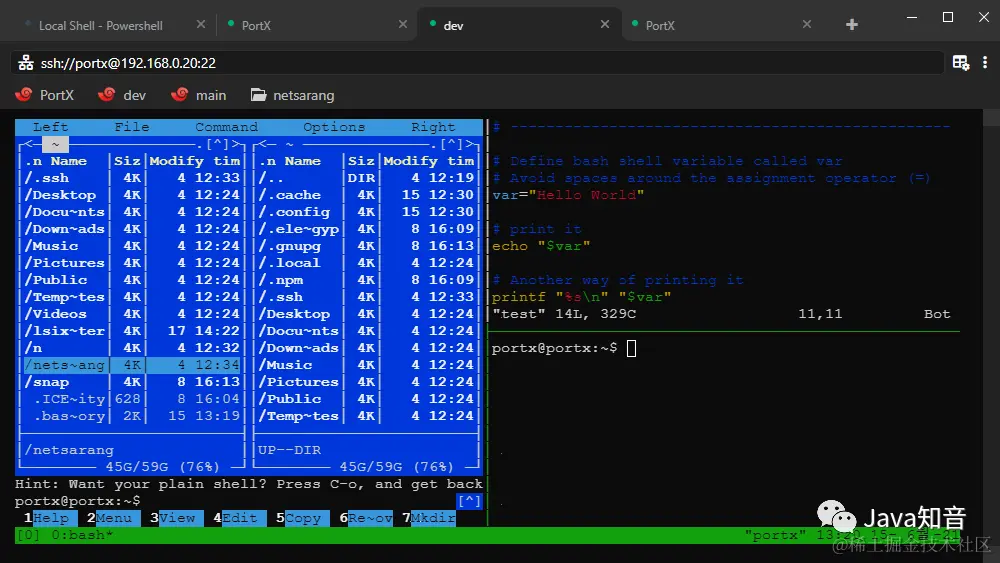Select /.ssh in left panel

pos(132,178)
